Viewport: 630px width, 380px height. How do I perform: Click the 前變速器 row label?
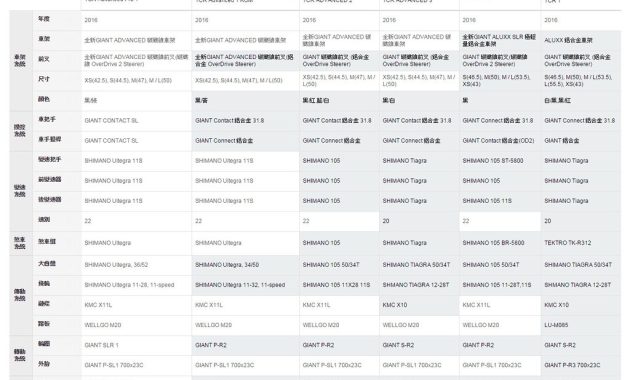(x=50, y=180)
